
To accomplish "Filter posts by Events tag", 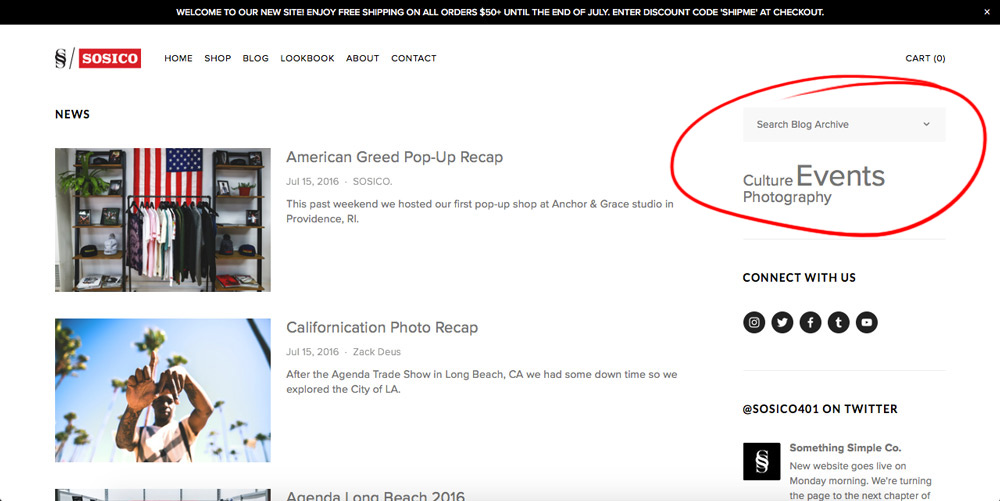I will pyautogui.click(x=840, y=176).
